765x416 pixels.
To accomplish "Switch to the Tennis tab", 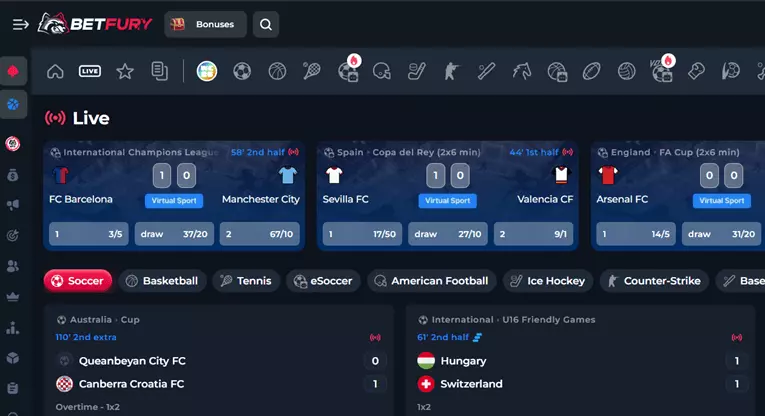I will pos(246,281).
